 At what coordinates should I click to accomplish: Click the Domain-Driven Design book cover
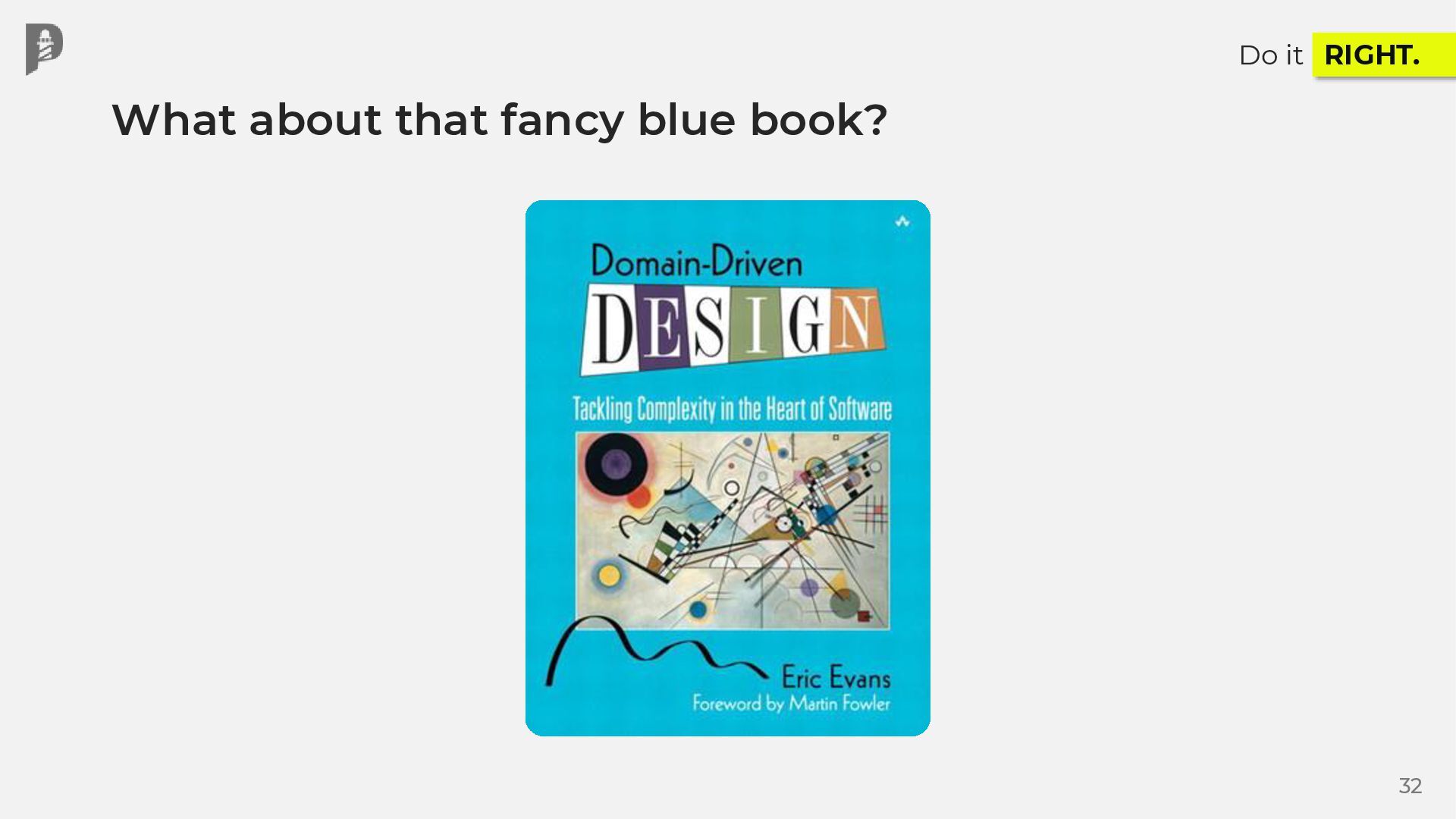(727, 468)
